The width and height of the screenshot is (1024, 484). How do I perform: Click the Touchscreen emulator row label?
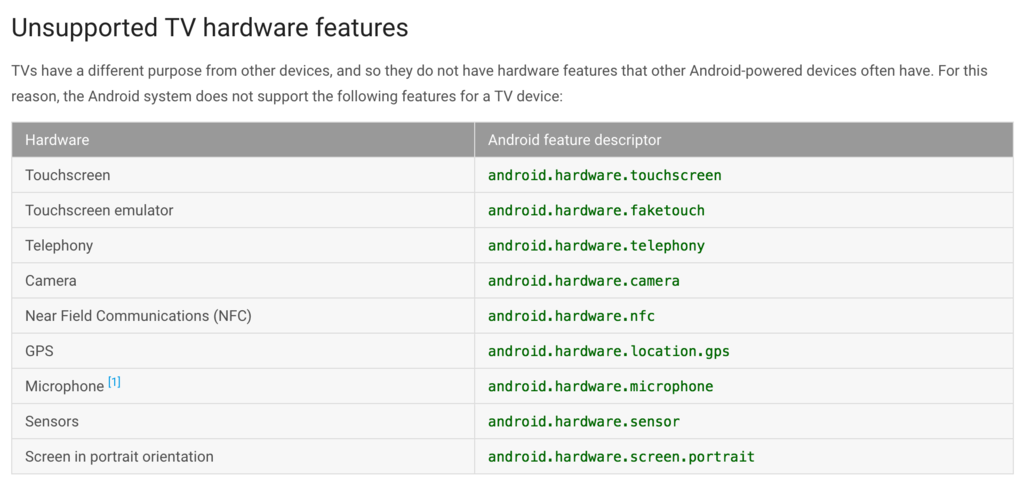[99, 210]
